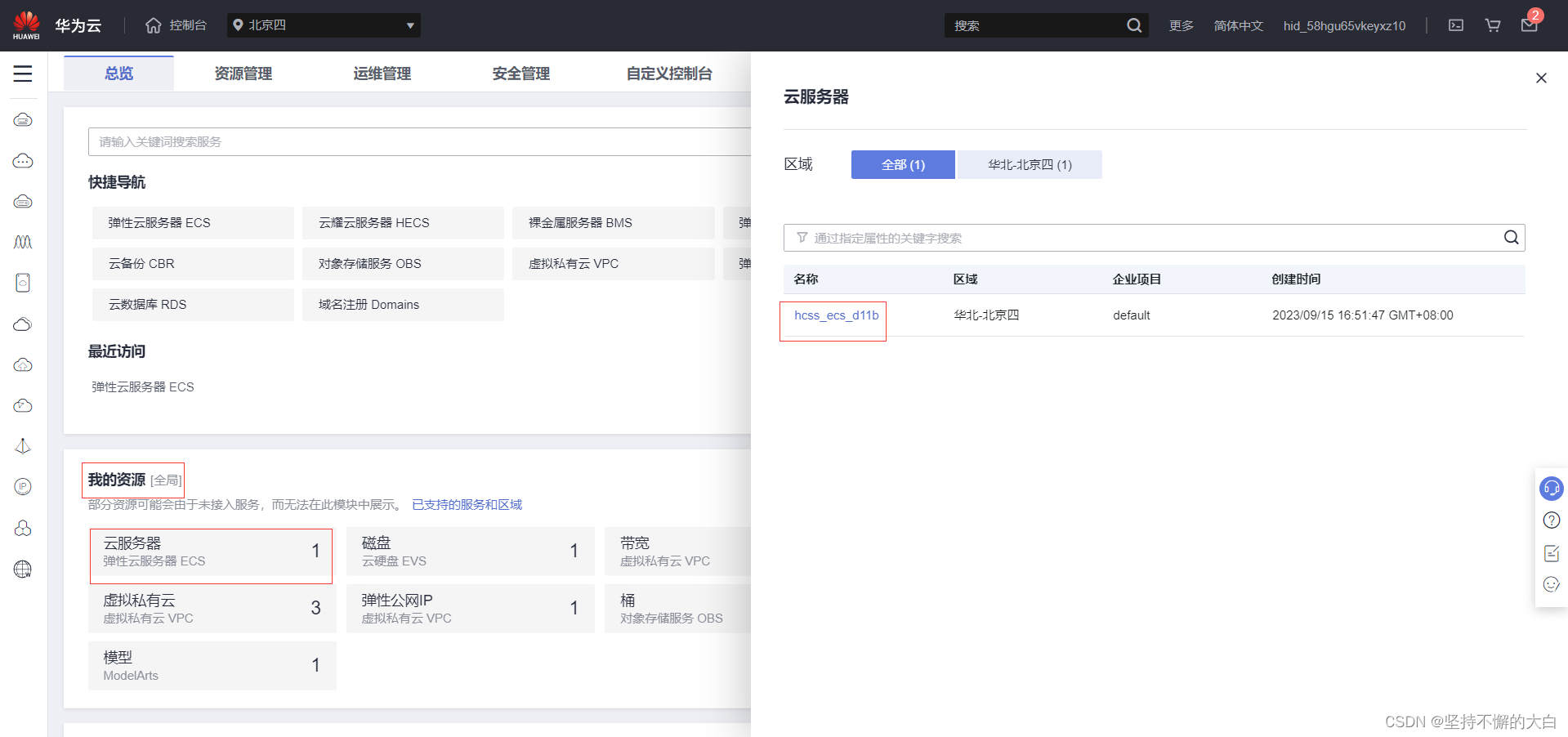Open 云耀云服务器 HECS shortcut
The width and height of the screenshot is (1568, 737).
[403, 222]
